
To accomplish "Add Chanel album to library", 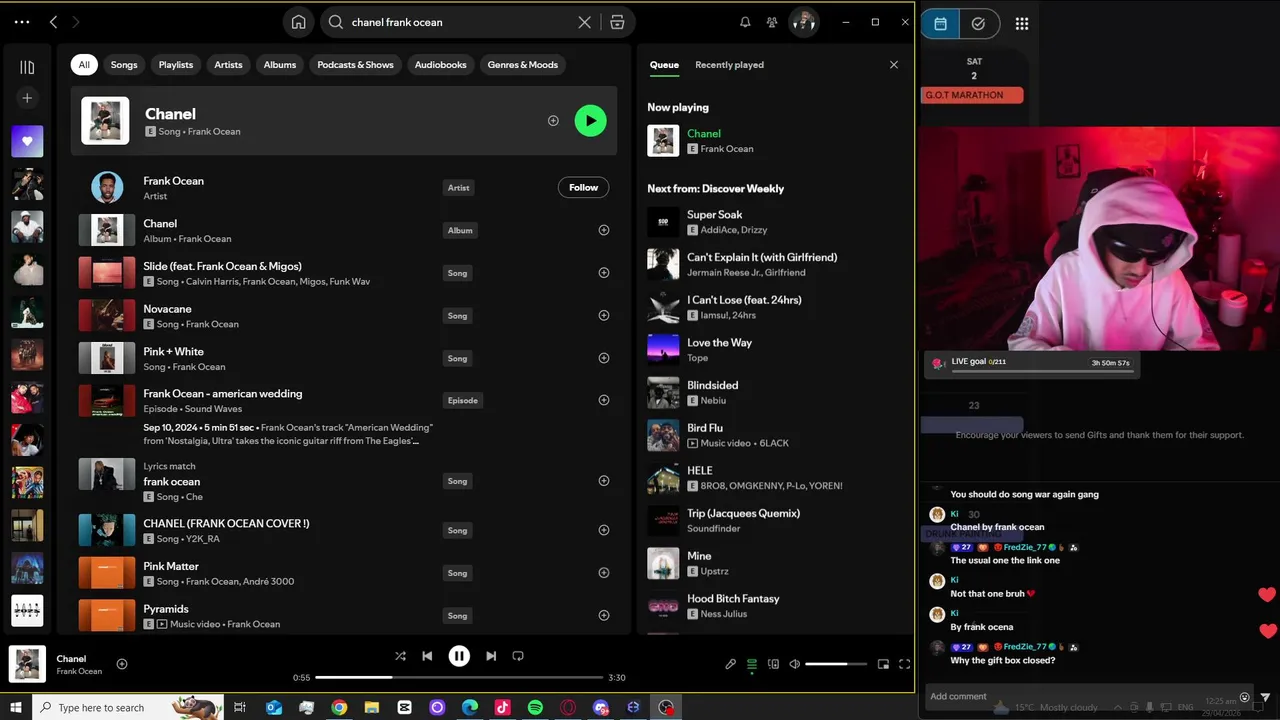I will click(x=604, y=230).
